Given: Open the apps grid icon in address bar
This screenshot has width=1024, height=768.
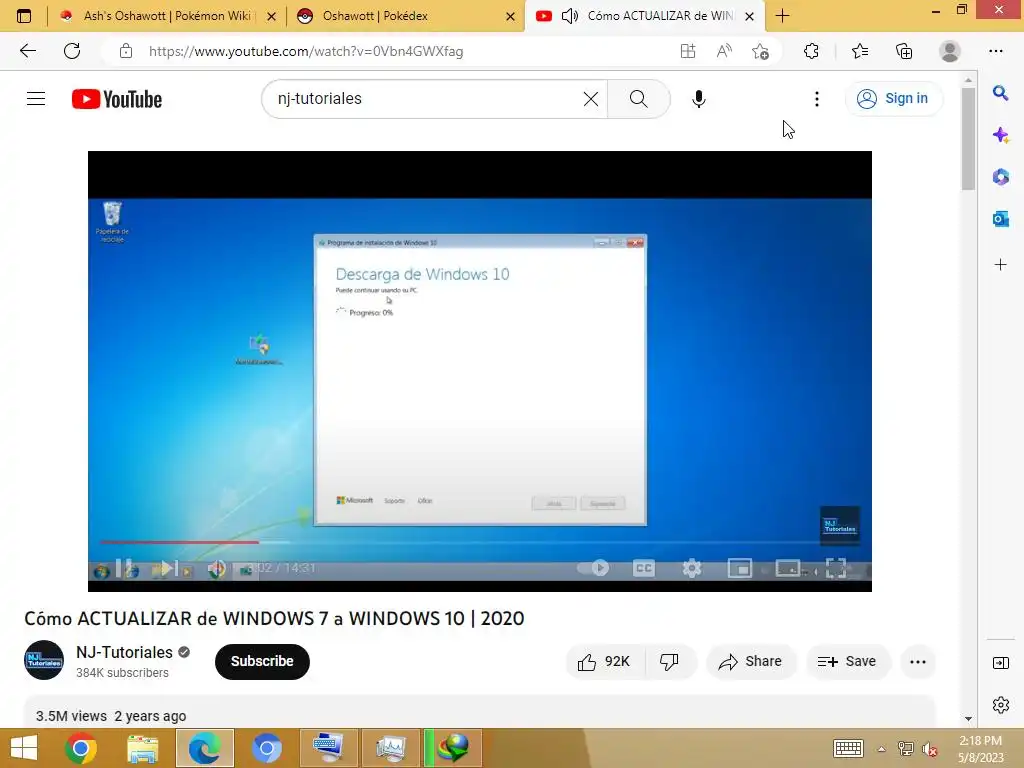Looking at the screenshot, I should coord(688,51).
